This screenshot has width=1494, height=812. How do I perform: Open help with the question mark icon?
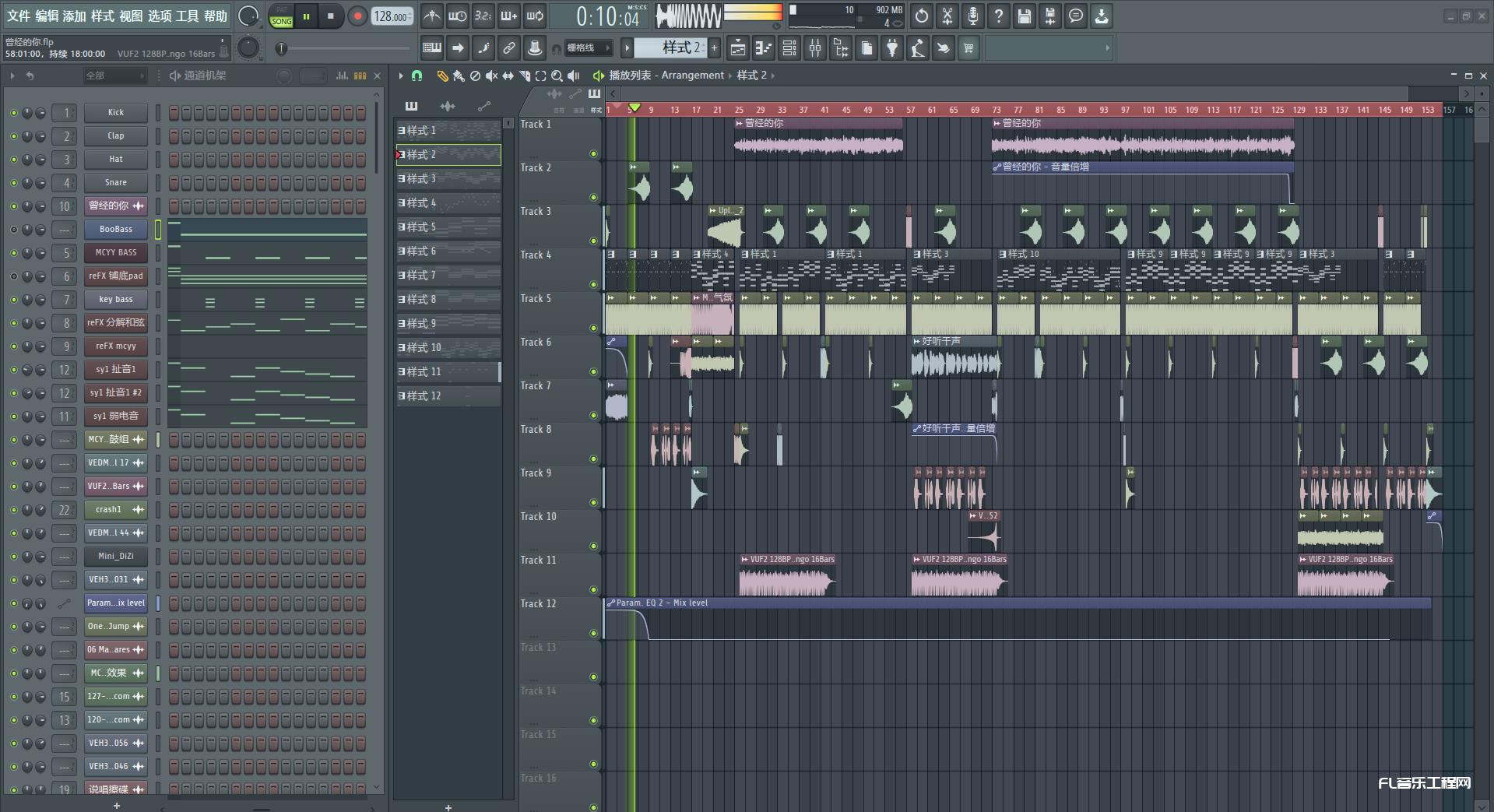[999, 16]
